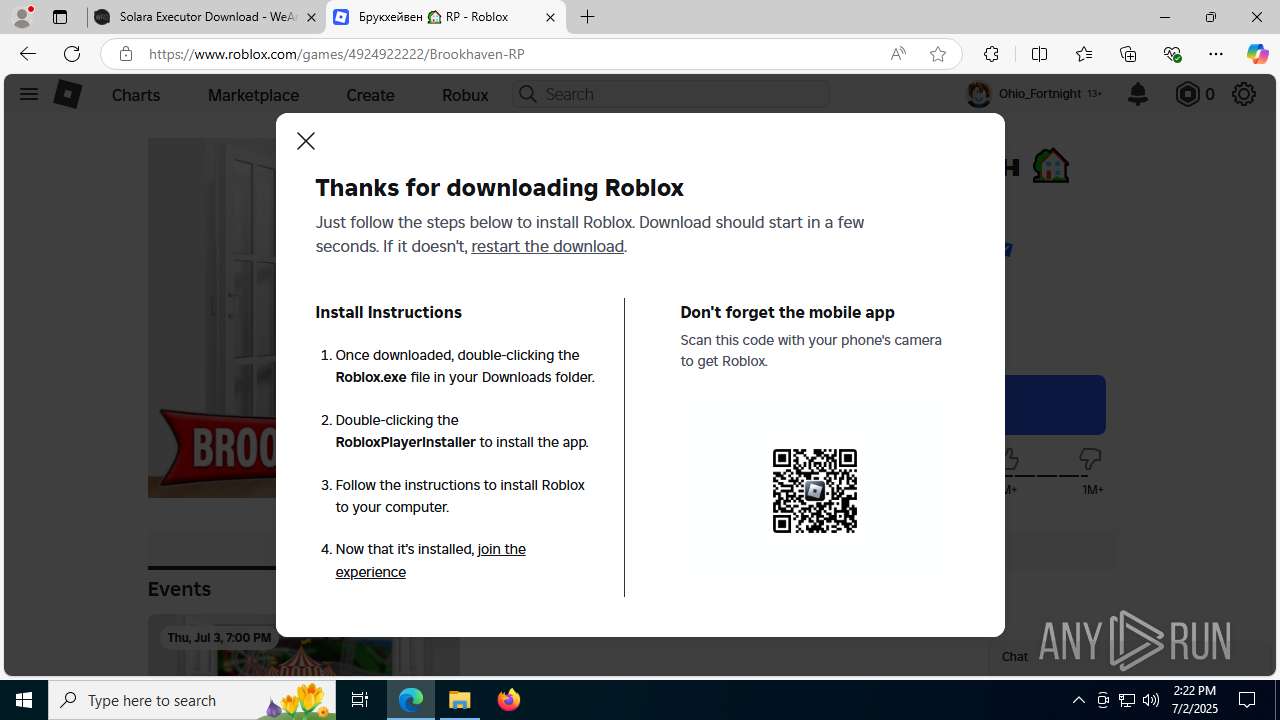This screenshot has height=720, width=1280.
Task: Go back in the browser
Action: point(27,54)
